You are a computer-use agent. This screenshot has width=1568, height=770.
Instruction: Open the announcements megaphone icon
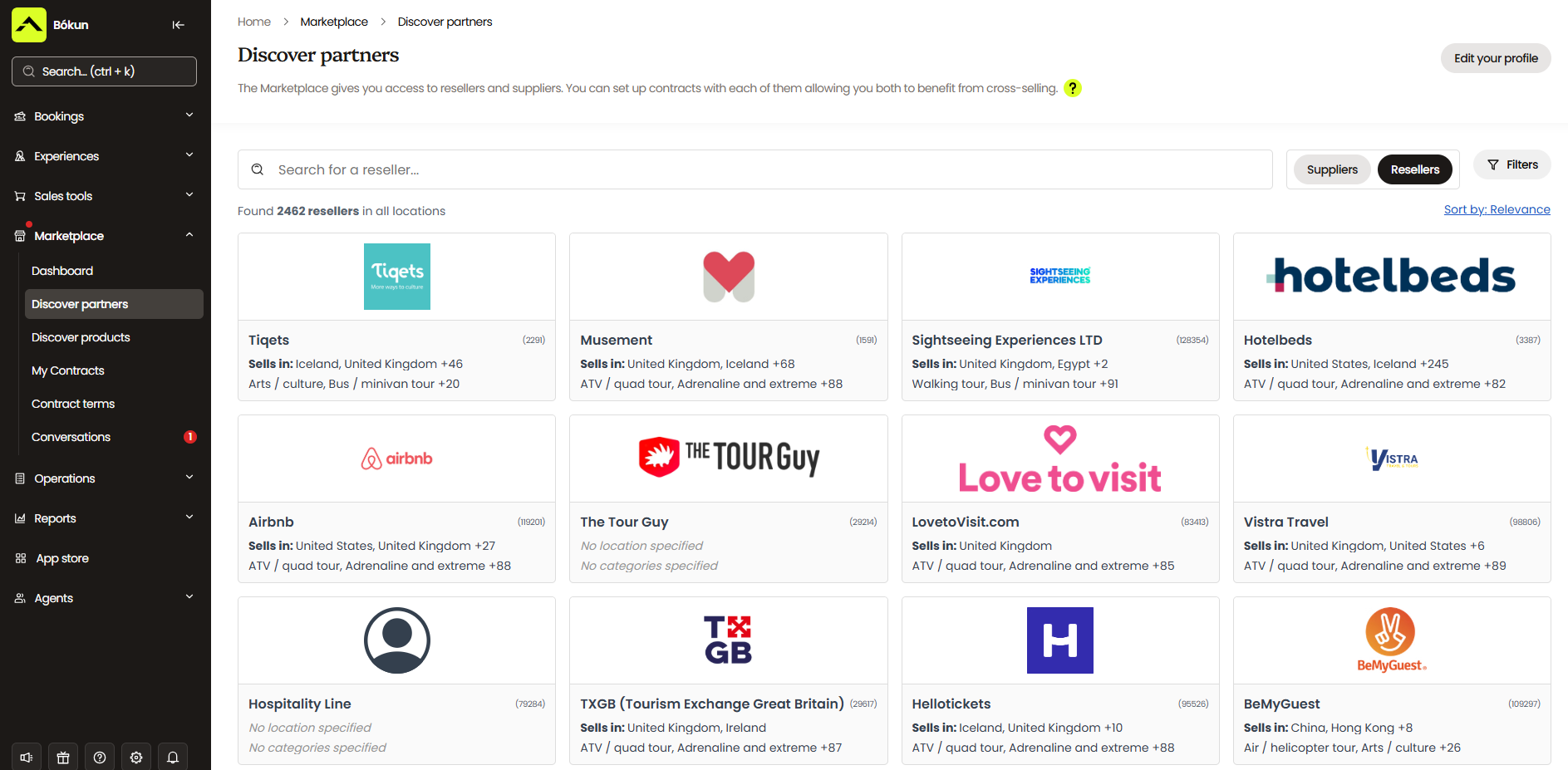(x=27, y=757)
